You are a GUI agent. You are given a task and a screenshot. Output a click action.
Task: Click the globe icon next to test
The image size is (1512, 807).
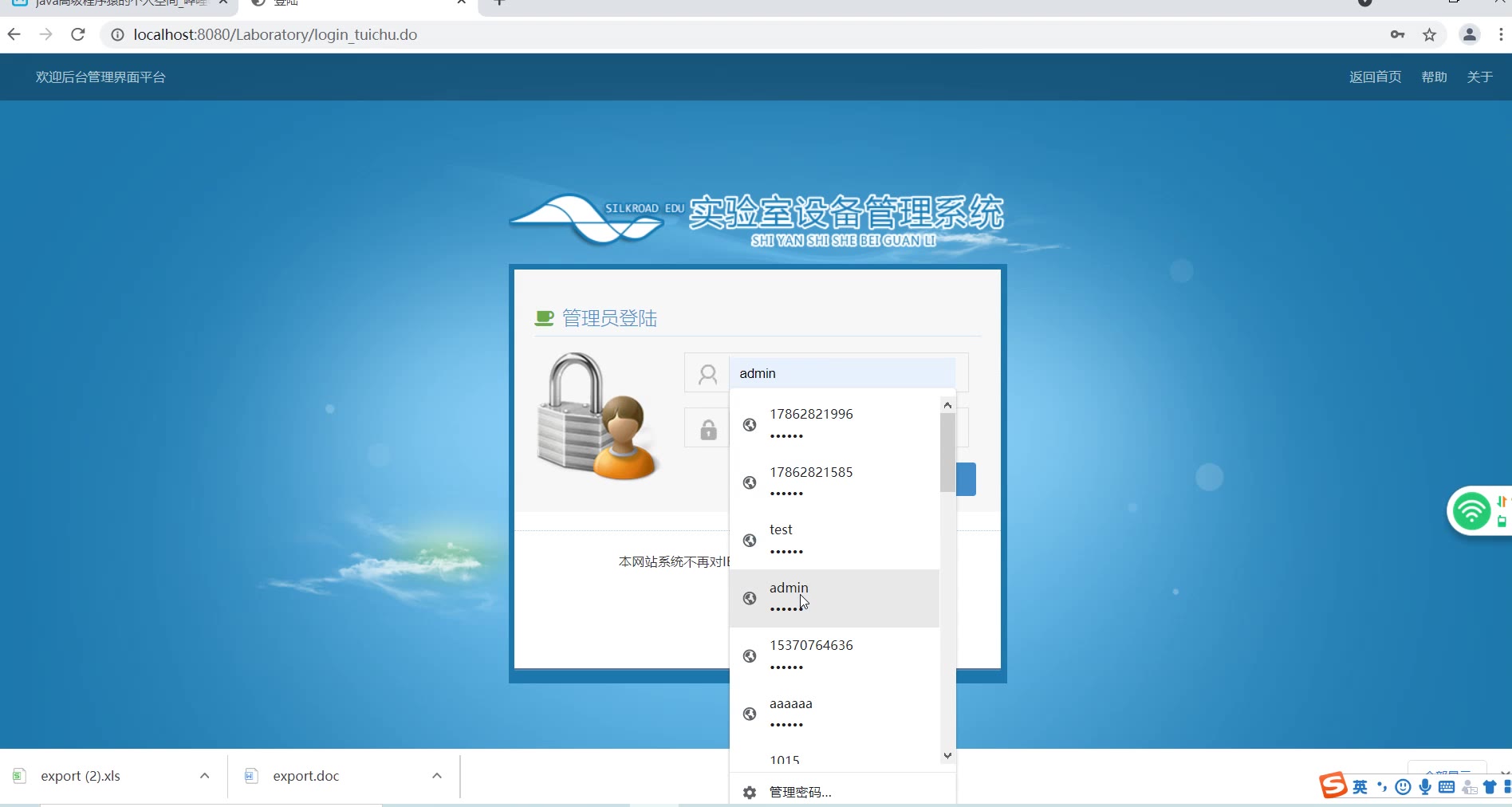750,541
